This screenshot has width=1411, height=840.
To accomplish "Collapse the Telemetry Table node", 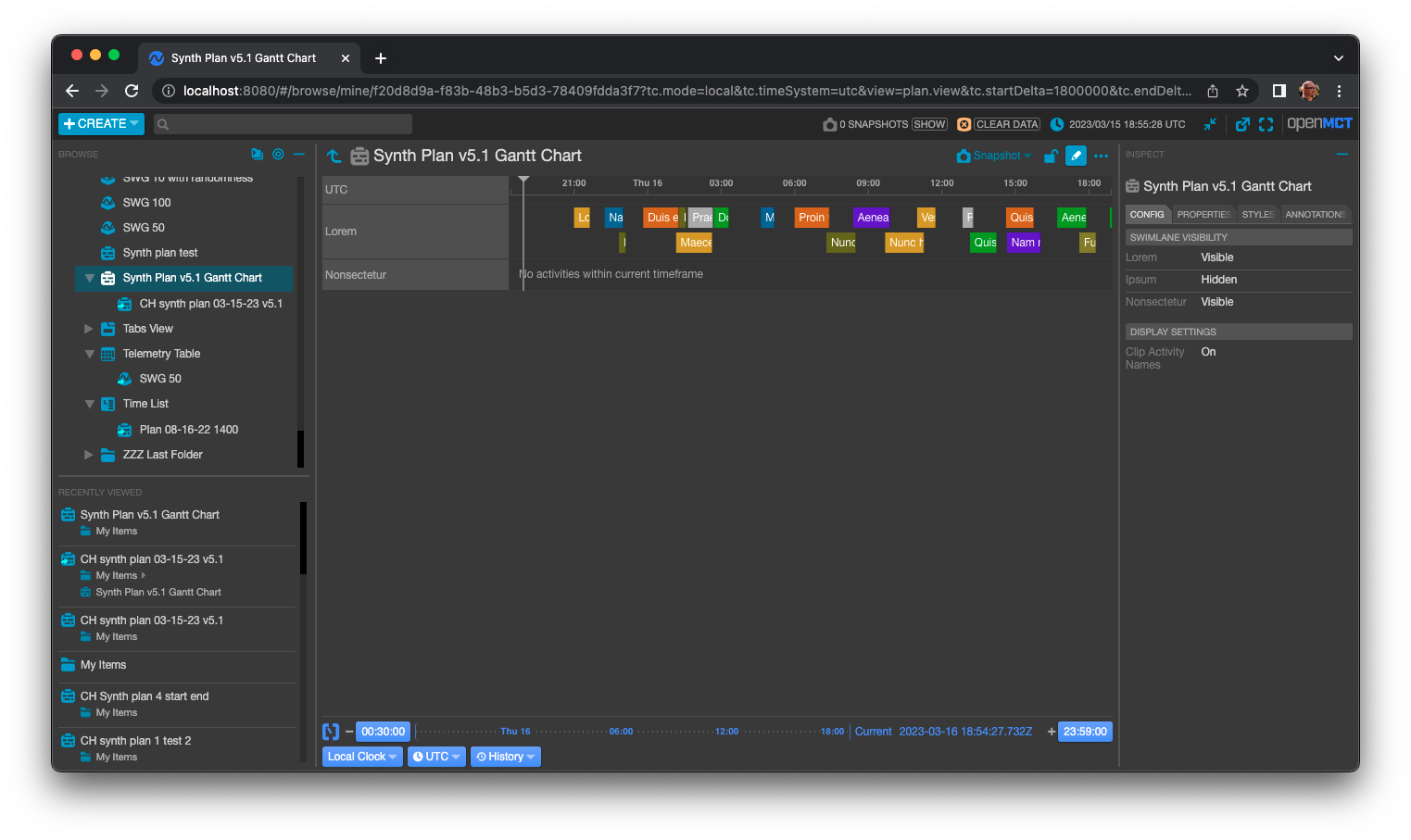I will click(89, 354).
